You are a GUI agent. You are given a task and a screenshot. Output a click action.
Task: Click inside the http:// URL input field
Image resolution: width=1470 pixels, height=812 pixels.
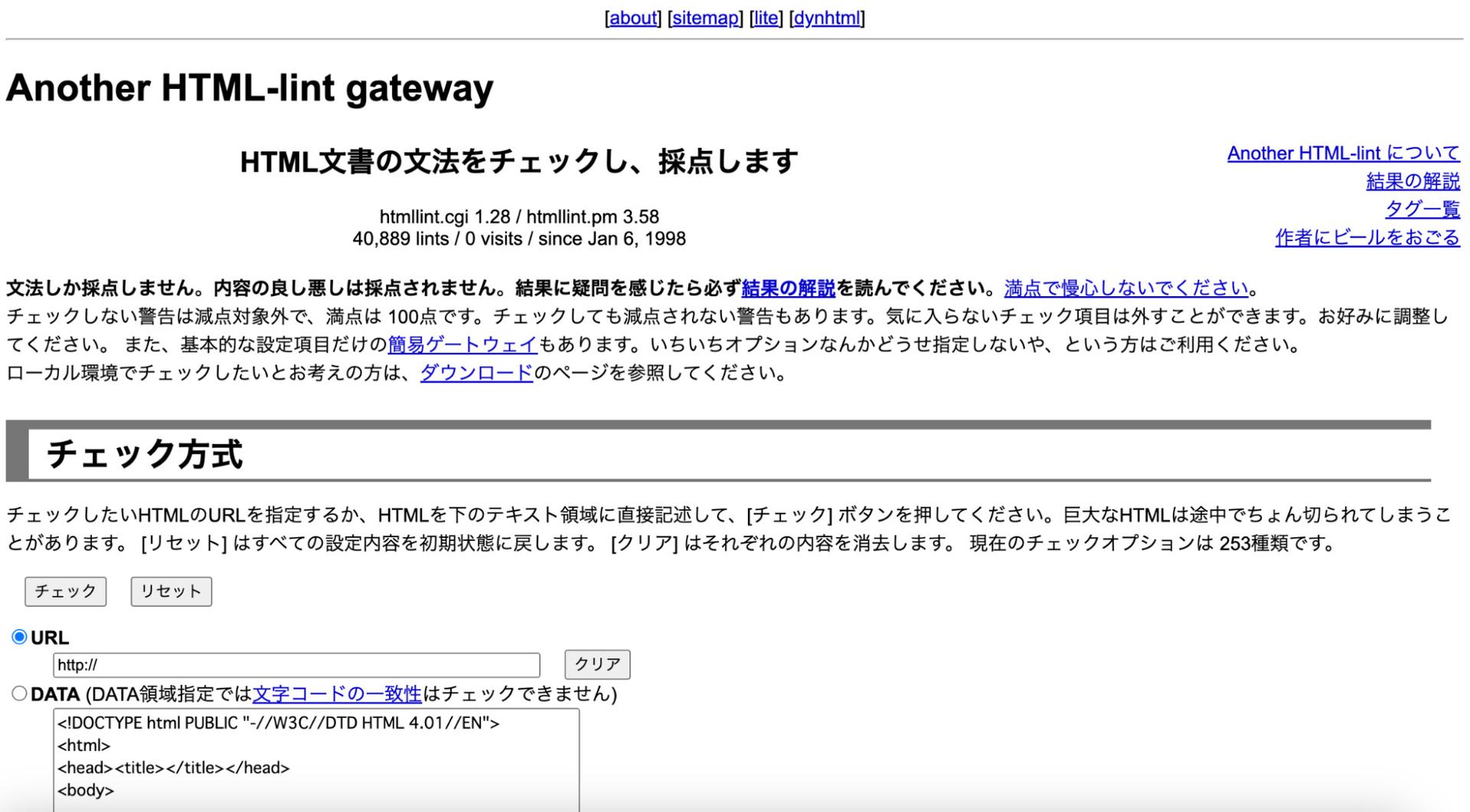pos(295,664)
